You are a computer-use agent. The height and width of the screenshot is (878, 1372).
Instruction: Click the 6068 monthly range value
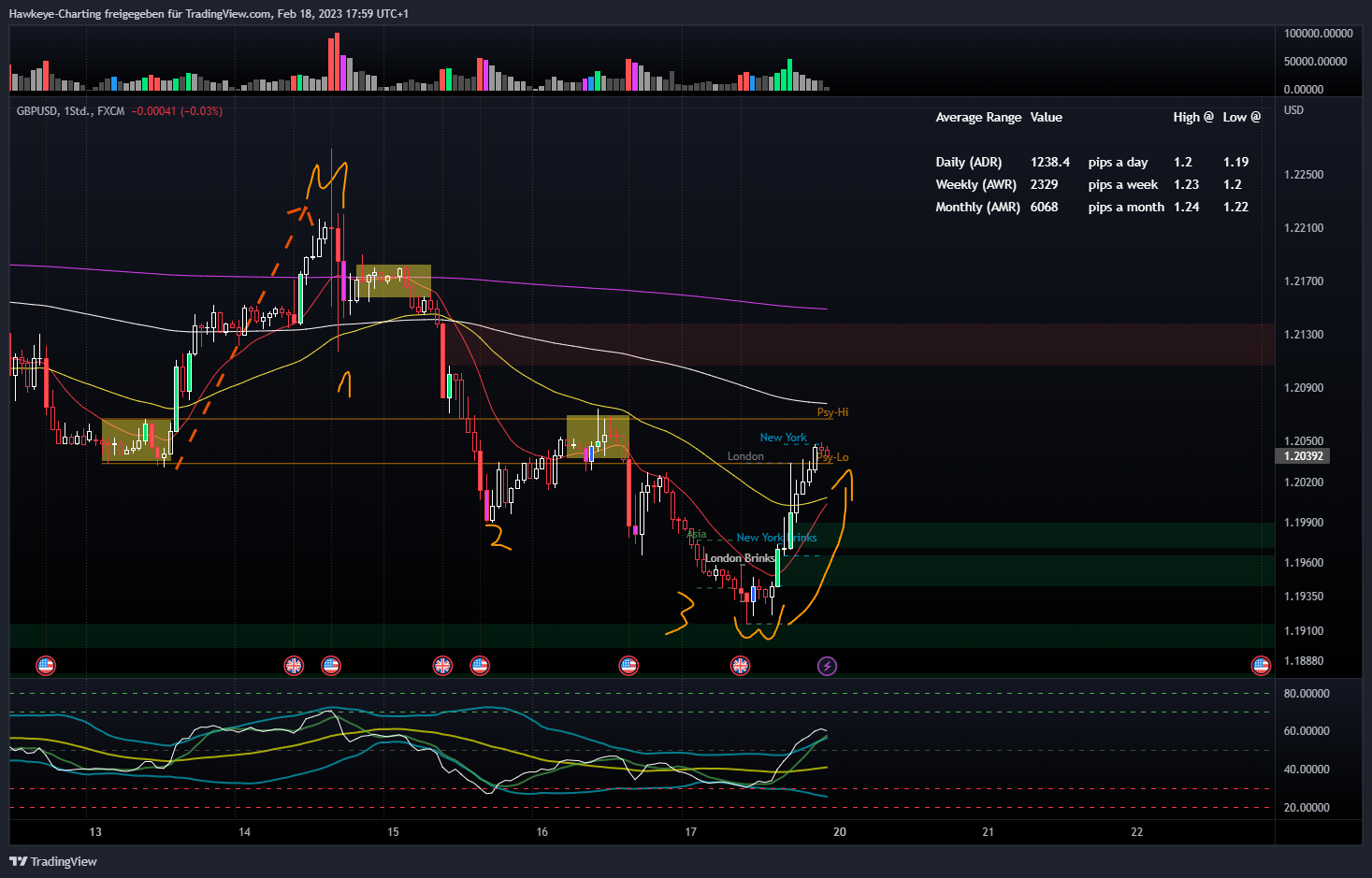click(1044, 208)
